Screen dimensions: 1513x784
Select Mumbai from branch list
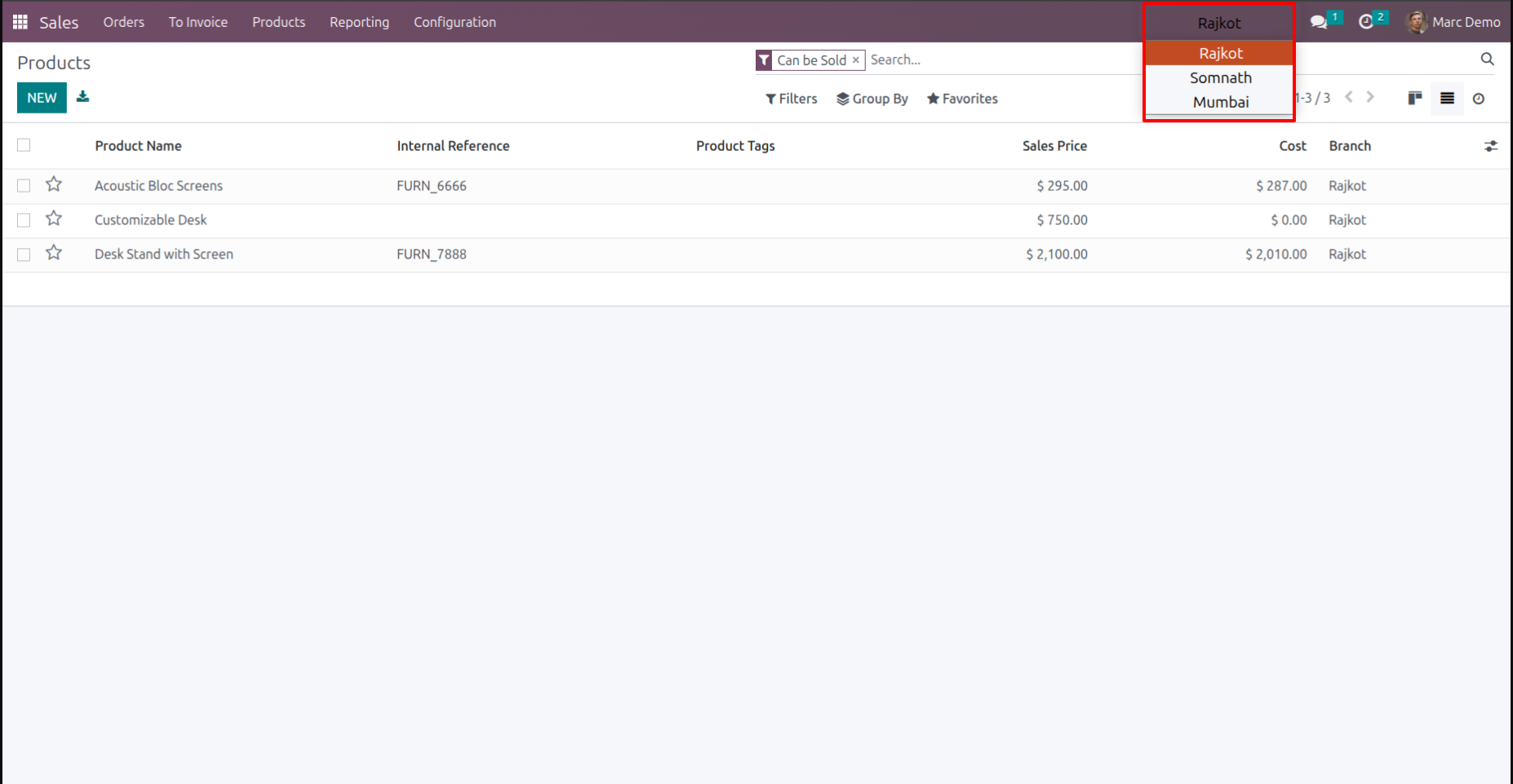(1220, 102)
